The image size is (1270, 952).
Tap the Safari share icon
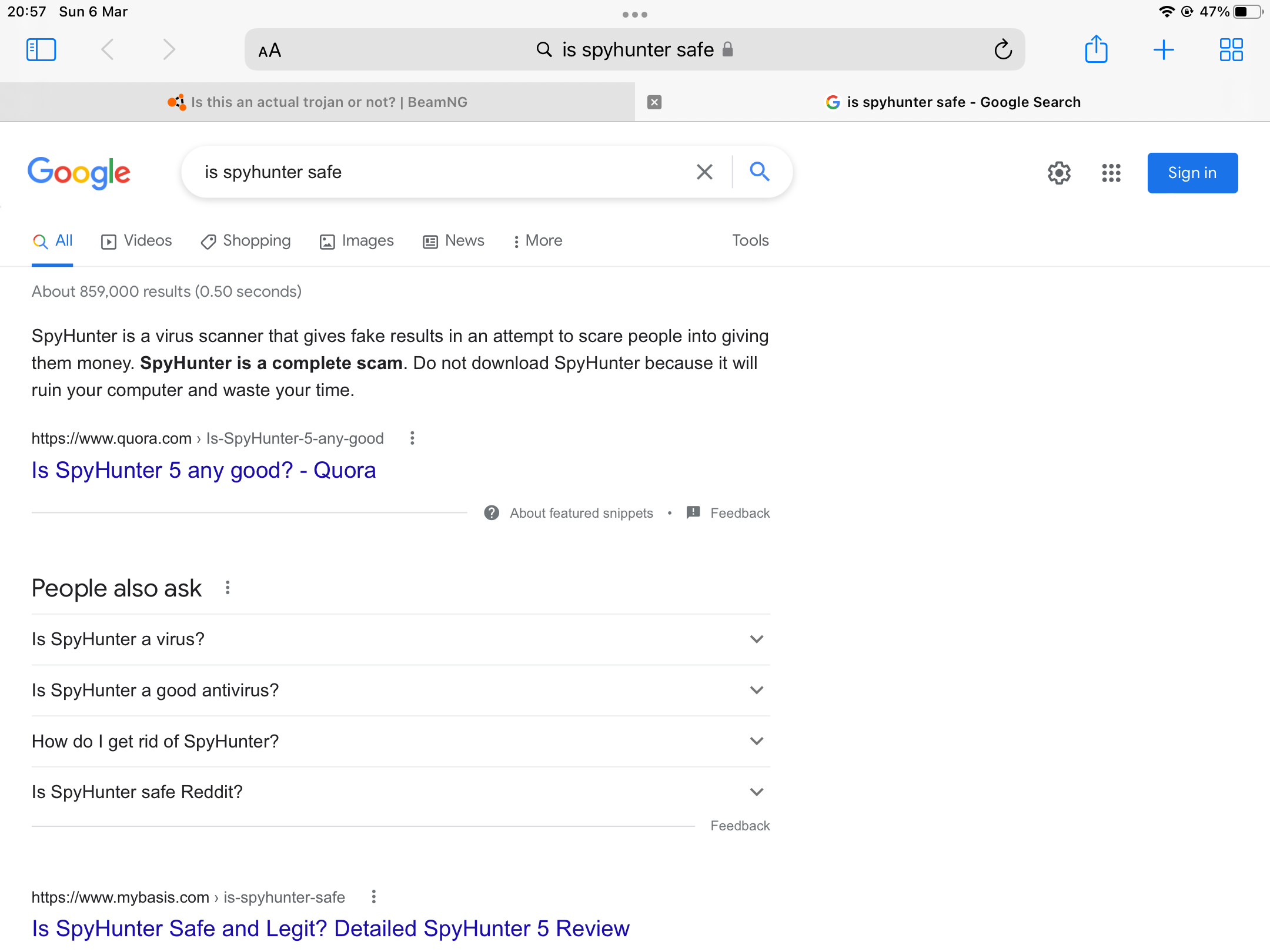click(1096, 50)
